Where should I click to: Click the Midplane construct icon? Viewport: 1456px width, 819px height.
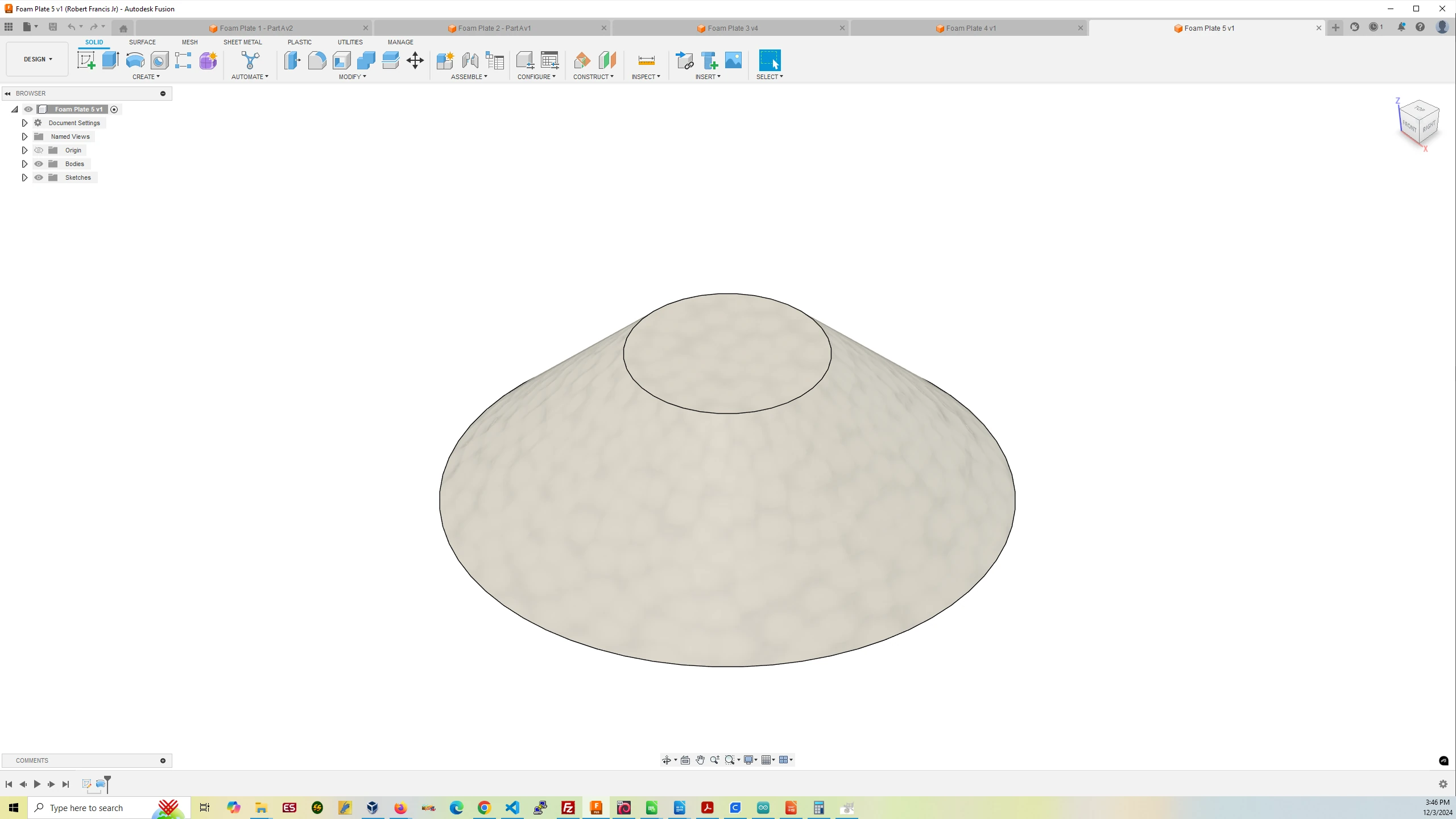point(607,60)
